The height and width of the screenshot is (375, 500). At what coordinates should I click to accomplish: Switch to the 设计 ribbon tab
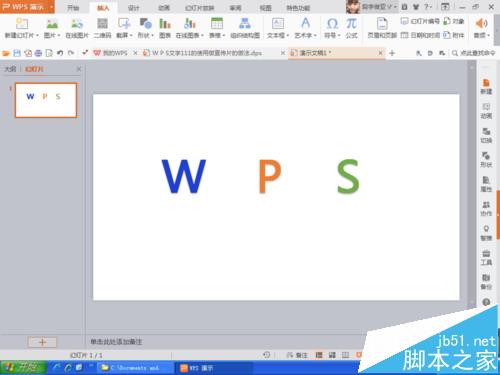click(133, 8)
